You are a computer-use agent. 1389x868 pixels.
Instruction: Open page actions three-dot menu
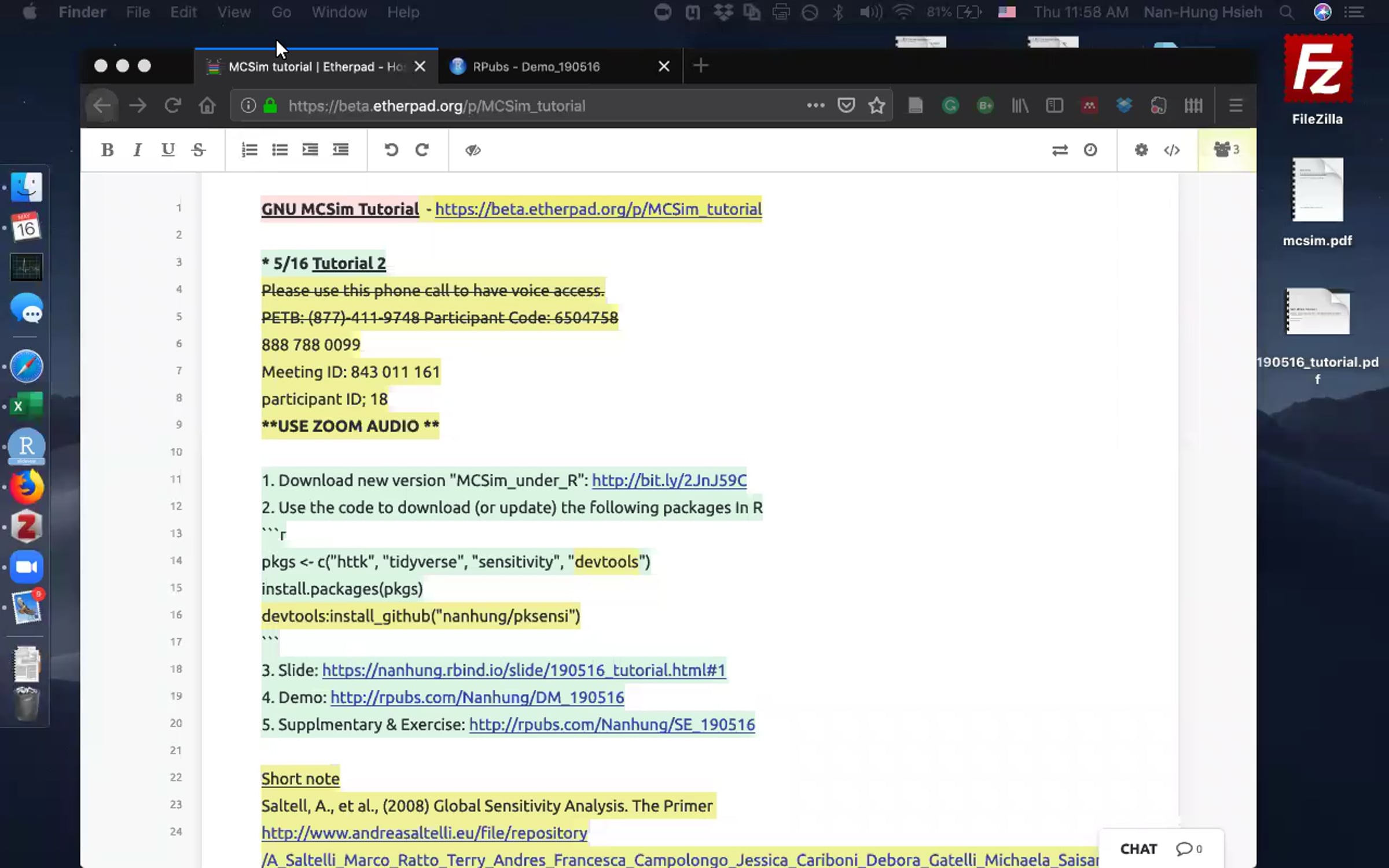click(x=815, y=105)
